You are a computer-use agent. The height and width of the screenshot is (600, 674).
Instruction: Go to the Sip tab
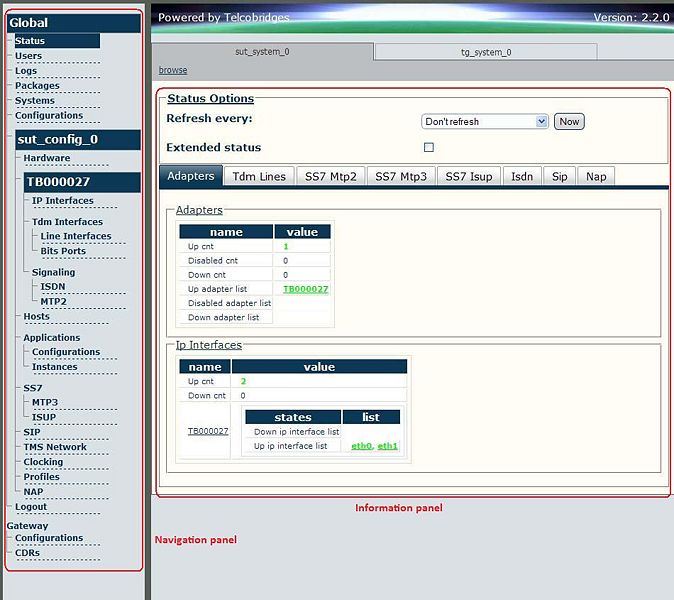coord(559,176)
